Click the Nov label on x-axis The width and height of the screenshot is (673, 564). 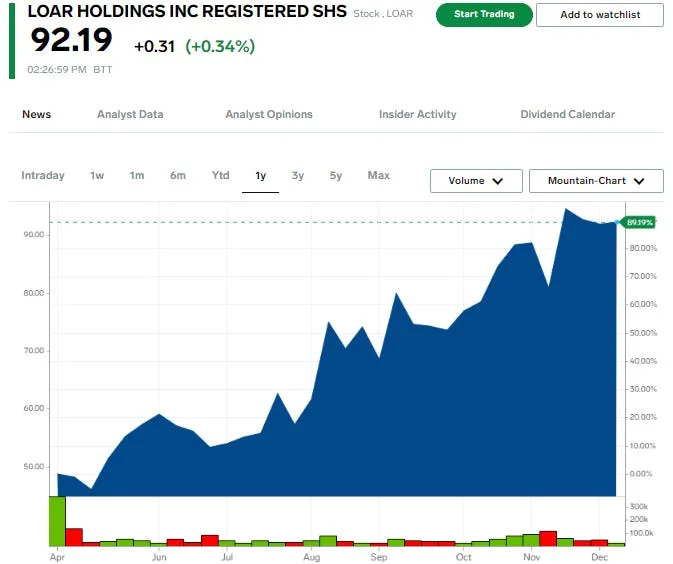click(x=531, y=557)
